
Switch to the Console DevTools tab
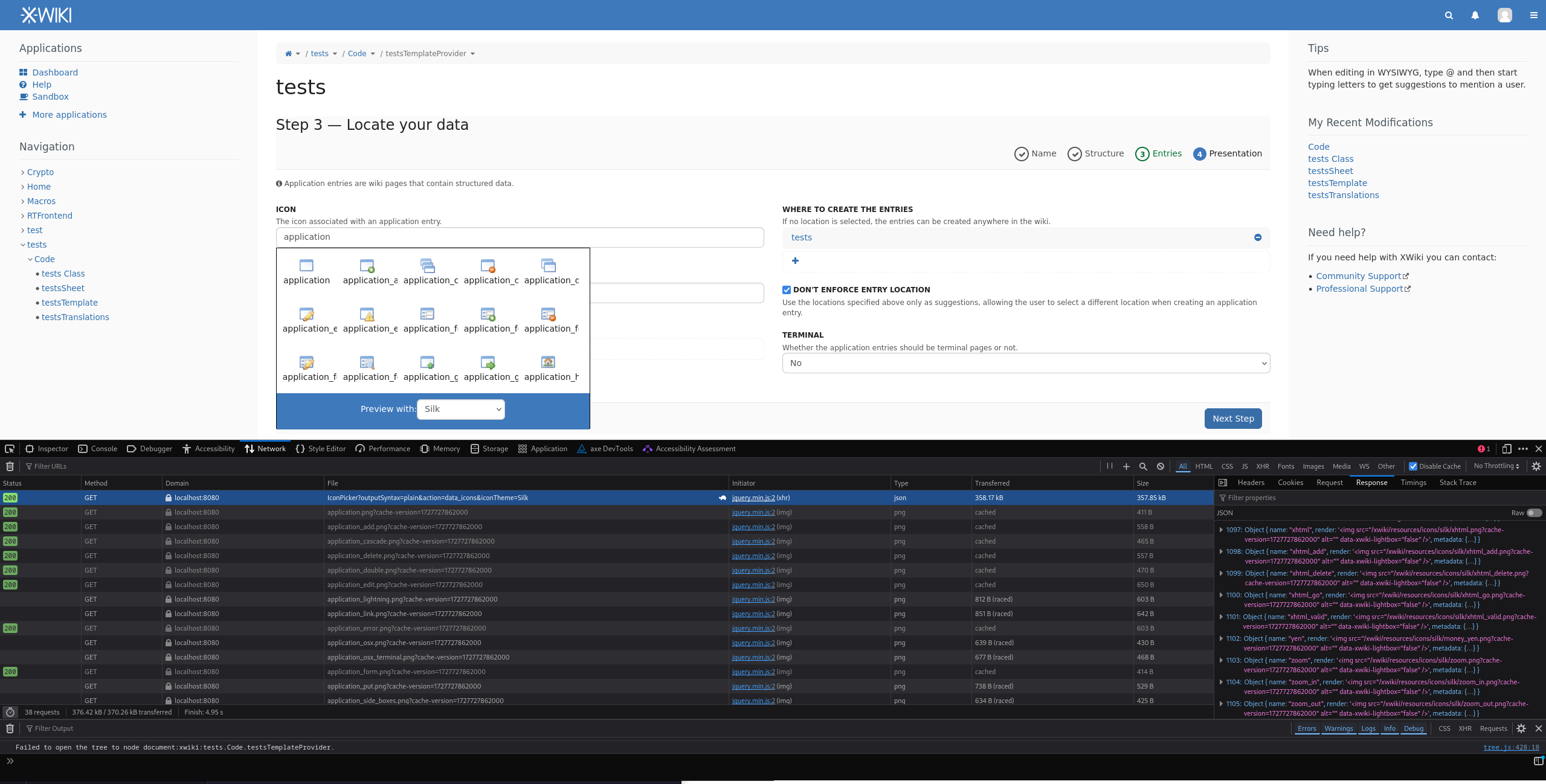98,449
